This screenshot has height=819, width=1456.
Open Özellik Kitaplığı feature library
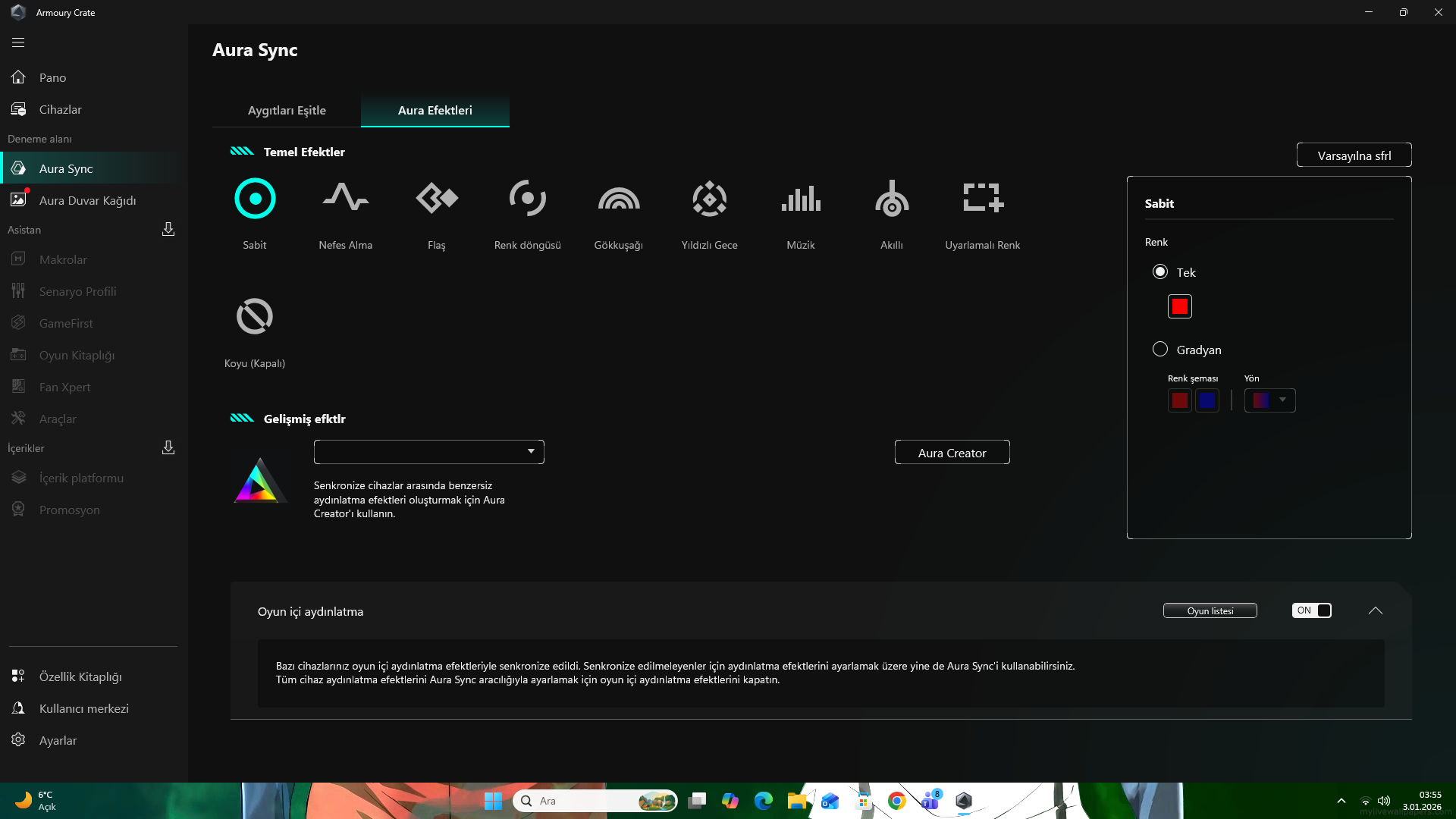94,676
